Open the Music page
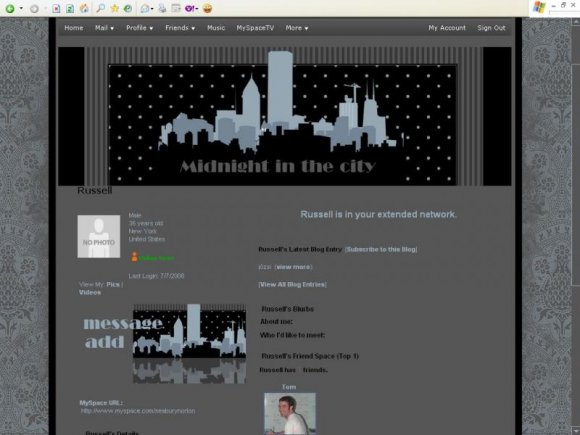 coord(216,28)
